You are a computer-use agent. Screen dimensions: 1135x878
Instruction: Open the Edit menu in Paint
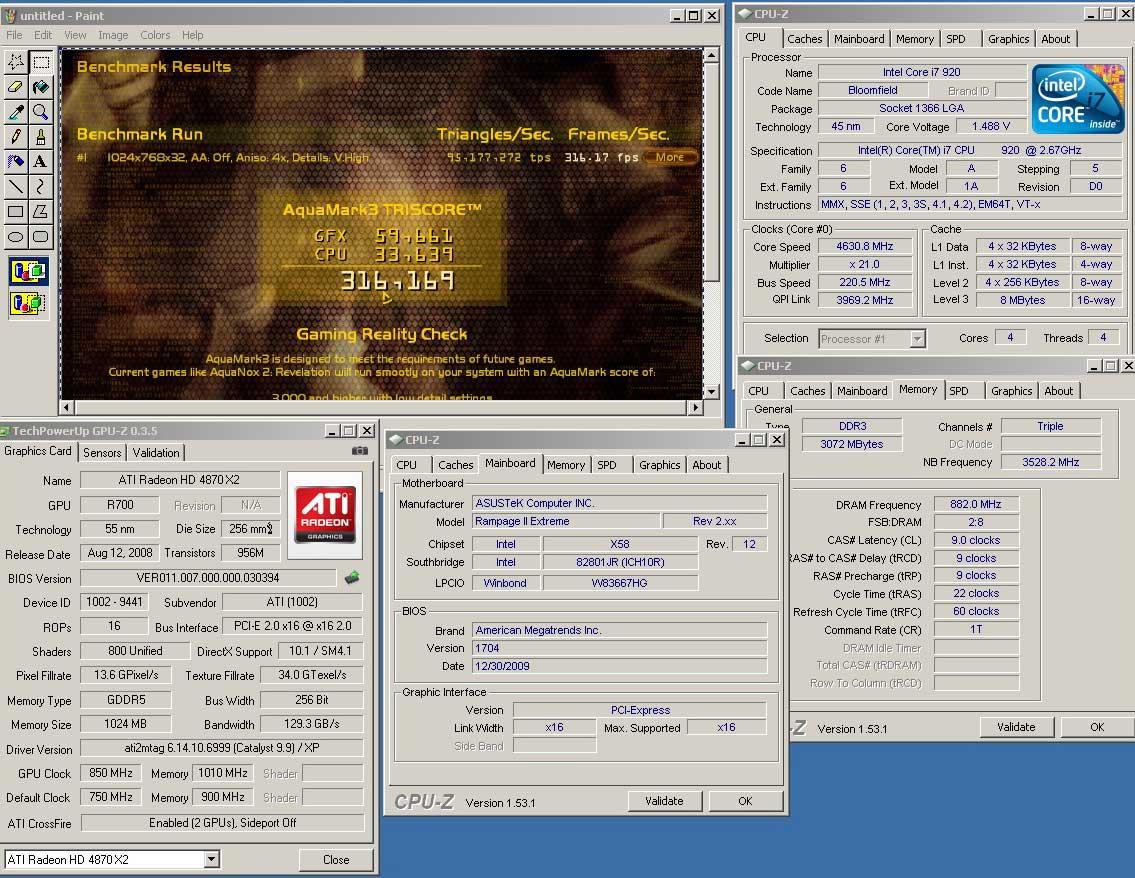pyautogui.click(x=43, y=35)
